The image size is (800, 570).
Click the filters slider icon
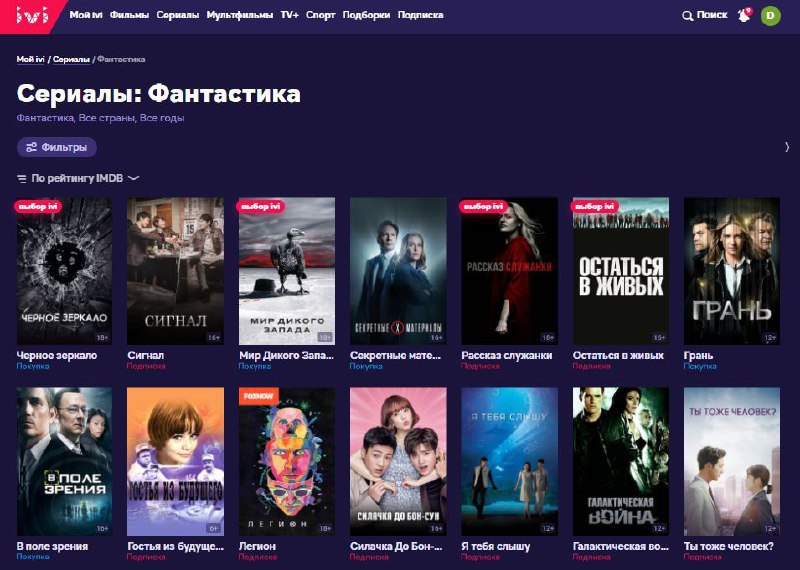[31, 147]
